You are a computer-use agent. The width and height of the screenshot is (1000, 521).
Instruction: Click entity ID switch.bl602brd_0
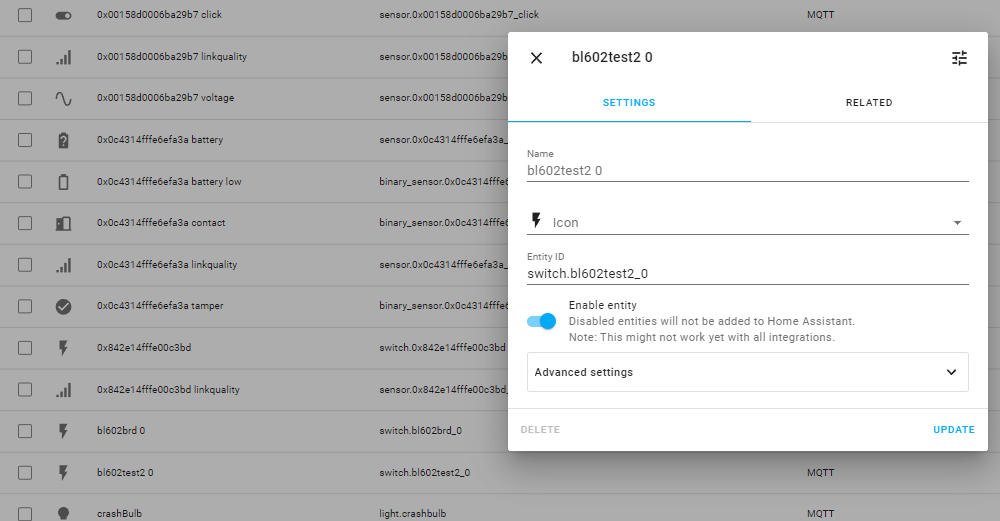[x=420, y=430]
